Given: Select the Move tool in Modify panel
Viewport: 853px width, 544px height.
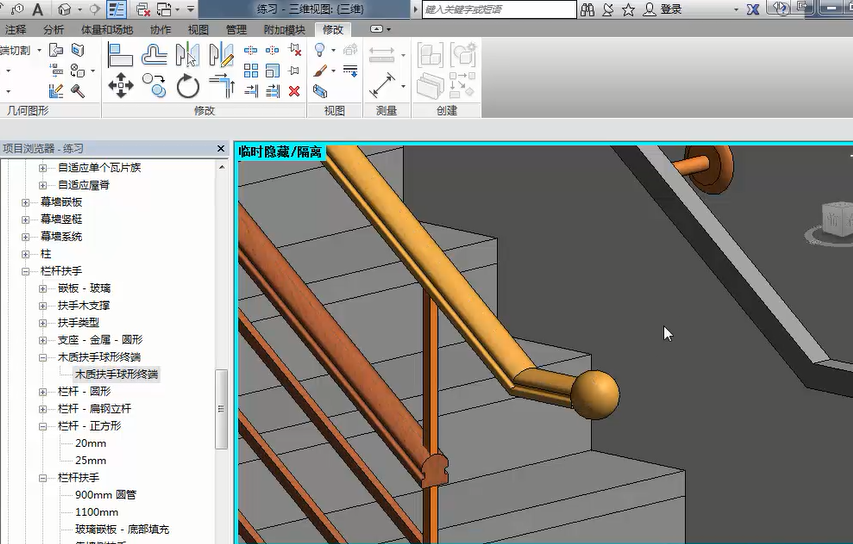Looking at the screenshot, I should tap(120, 86).
